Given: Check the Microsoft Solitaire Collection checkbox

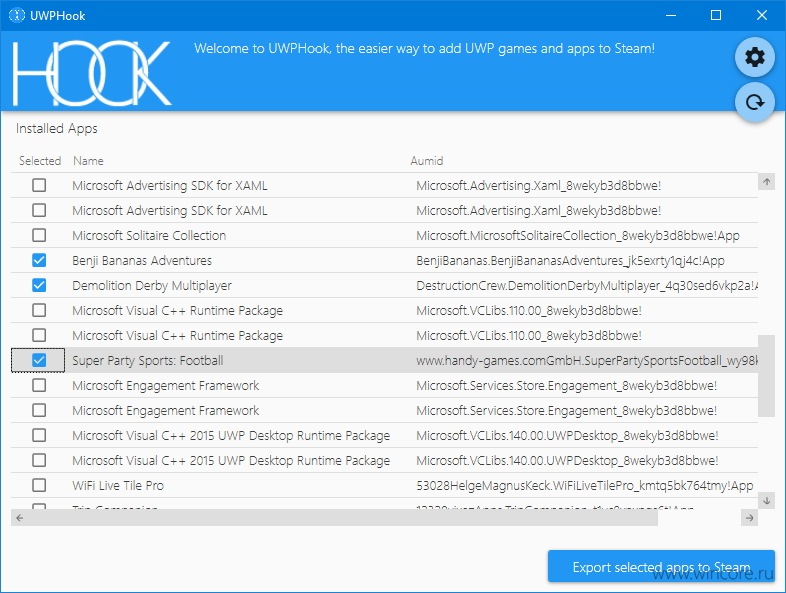Looking at the screenshot, I should click(39, 235).
